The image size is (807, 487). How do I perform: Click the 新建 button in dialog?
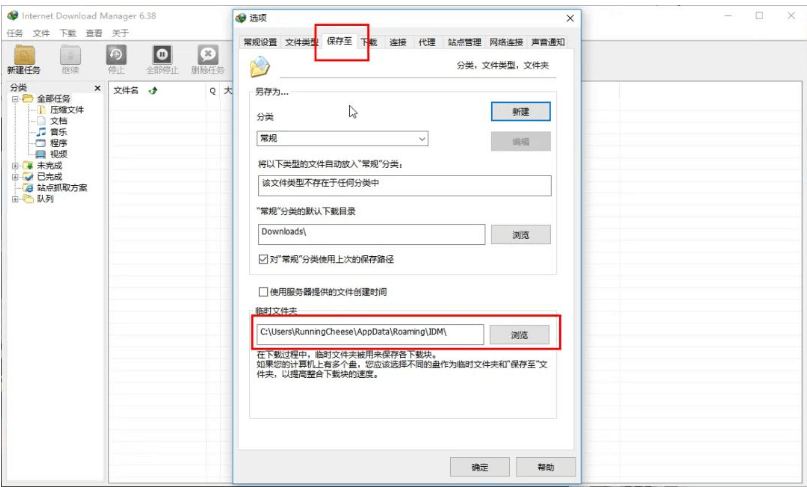520,111
